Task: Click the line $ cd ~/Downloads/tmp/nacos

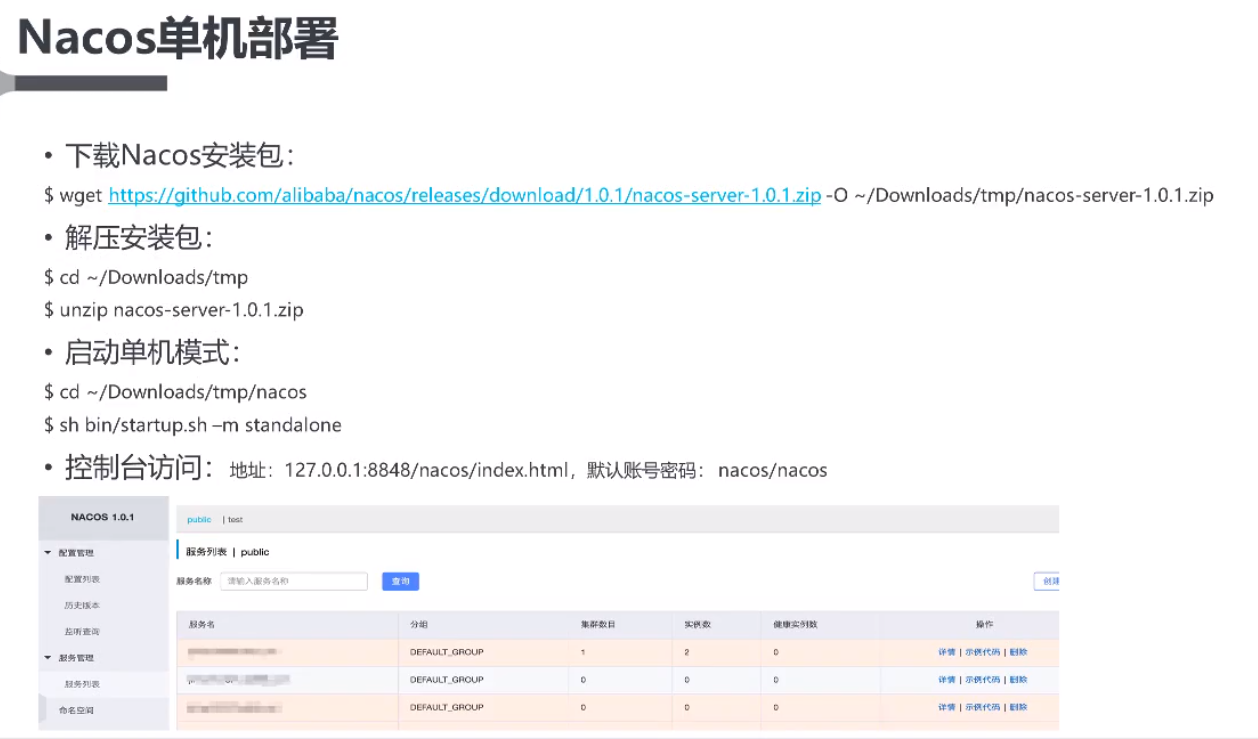Action: [175, 392]
